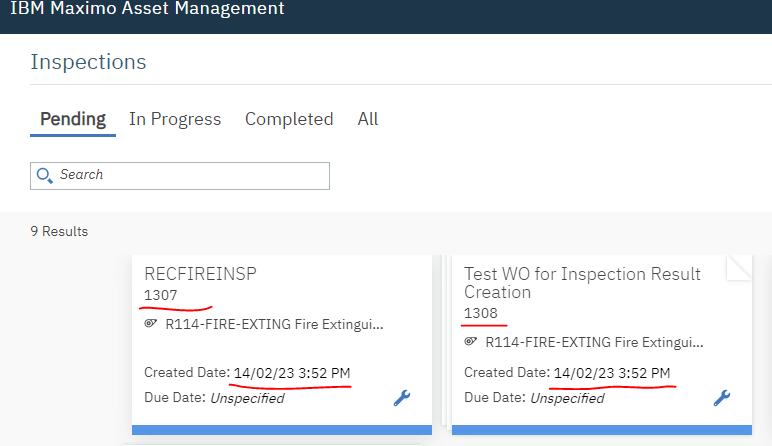This screenshot has width=772, height=446.
Task: Click the wrench icon on Test WO card
Action: point(722,398)
